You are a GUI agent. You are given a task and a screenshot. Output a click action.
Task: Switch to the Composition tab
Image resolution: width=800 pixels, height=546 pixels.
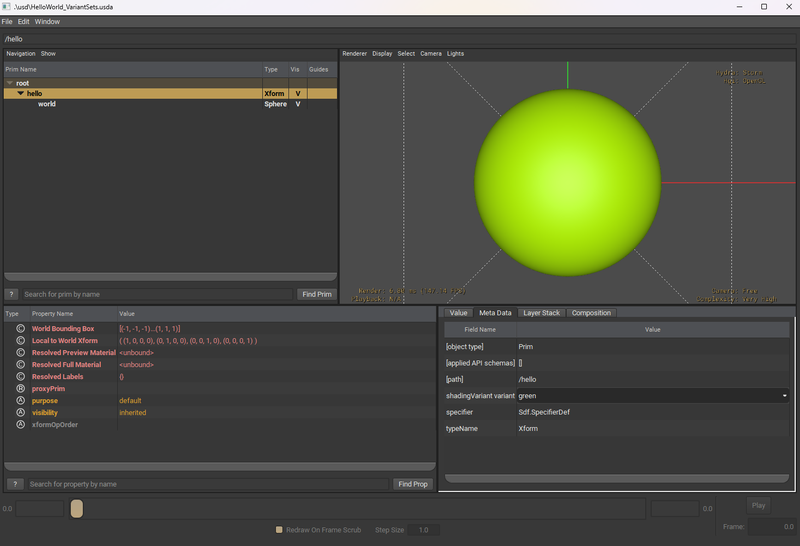coord(591,313)
